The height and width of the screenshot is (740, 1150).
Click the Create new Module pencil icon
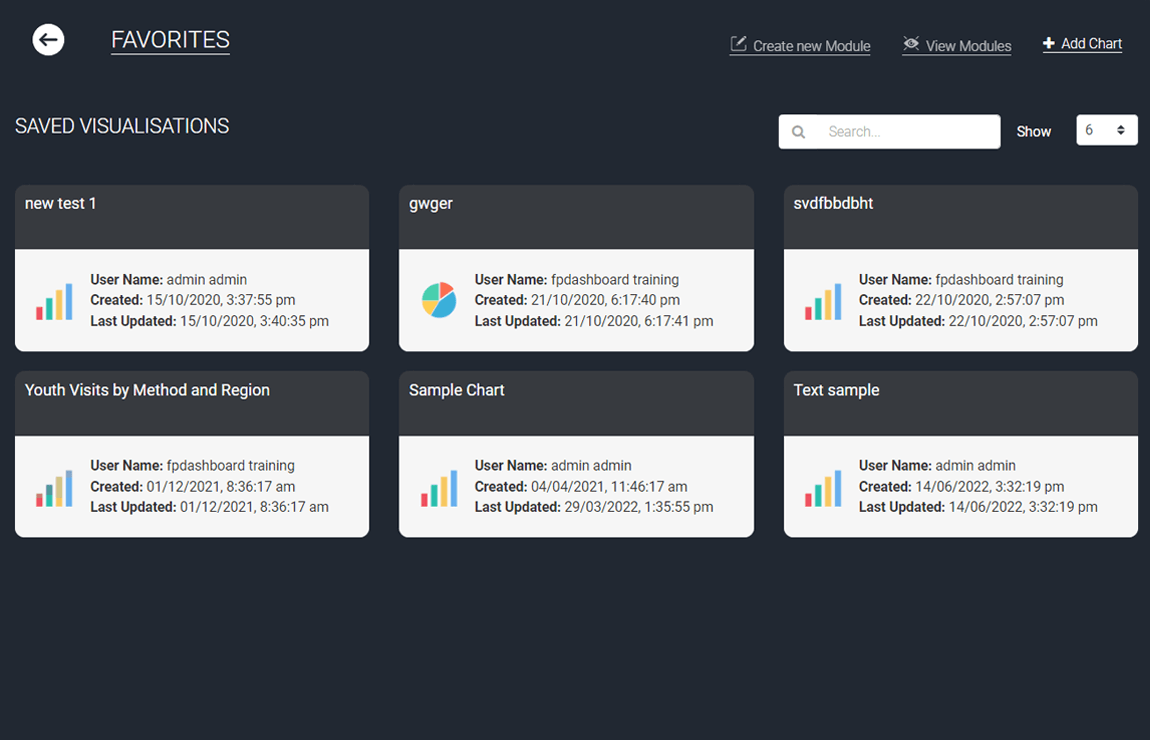coord(739,45)
